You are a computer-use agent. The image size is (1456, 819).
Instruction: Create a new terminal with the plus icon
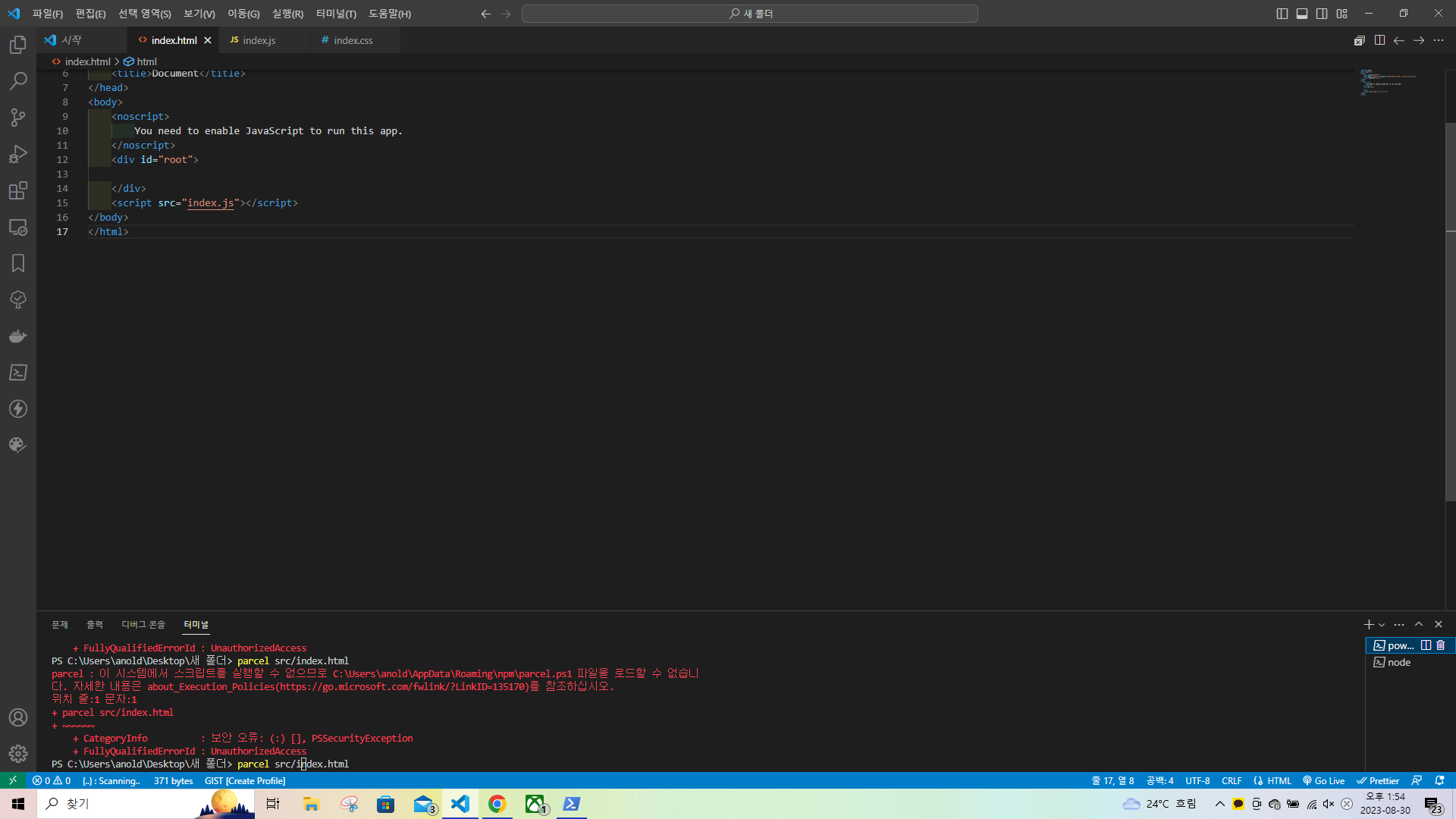[x=1368, y=625]
